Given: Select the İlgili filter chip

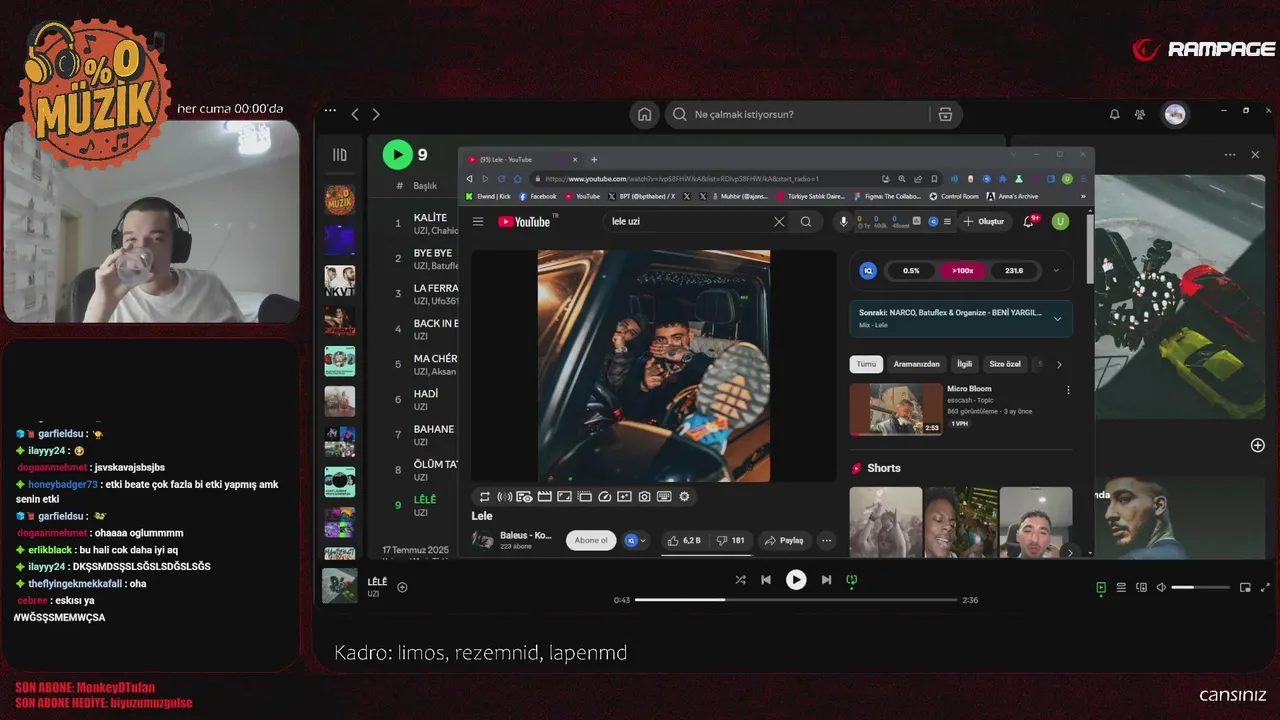Looking at the screenshot, I should tap(964, 364).
